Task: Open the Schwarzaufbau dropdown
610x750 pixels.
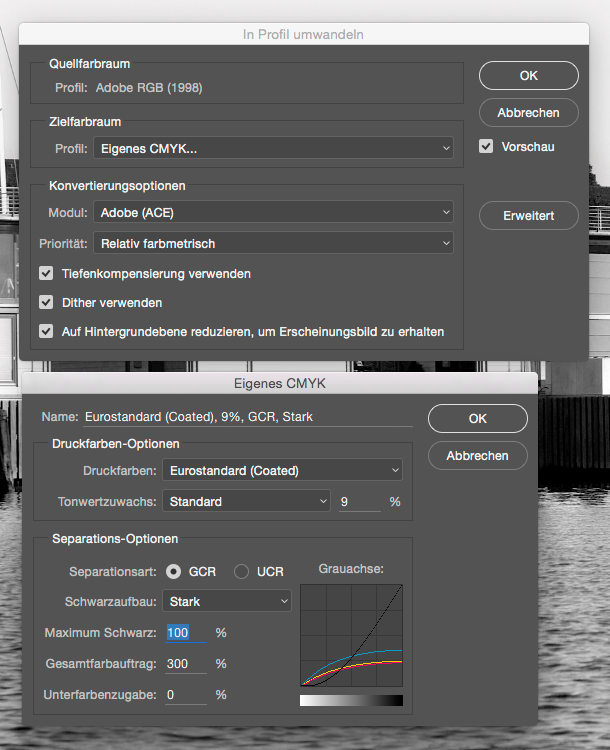Action: click(x=228, y=602)
